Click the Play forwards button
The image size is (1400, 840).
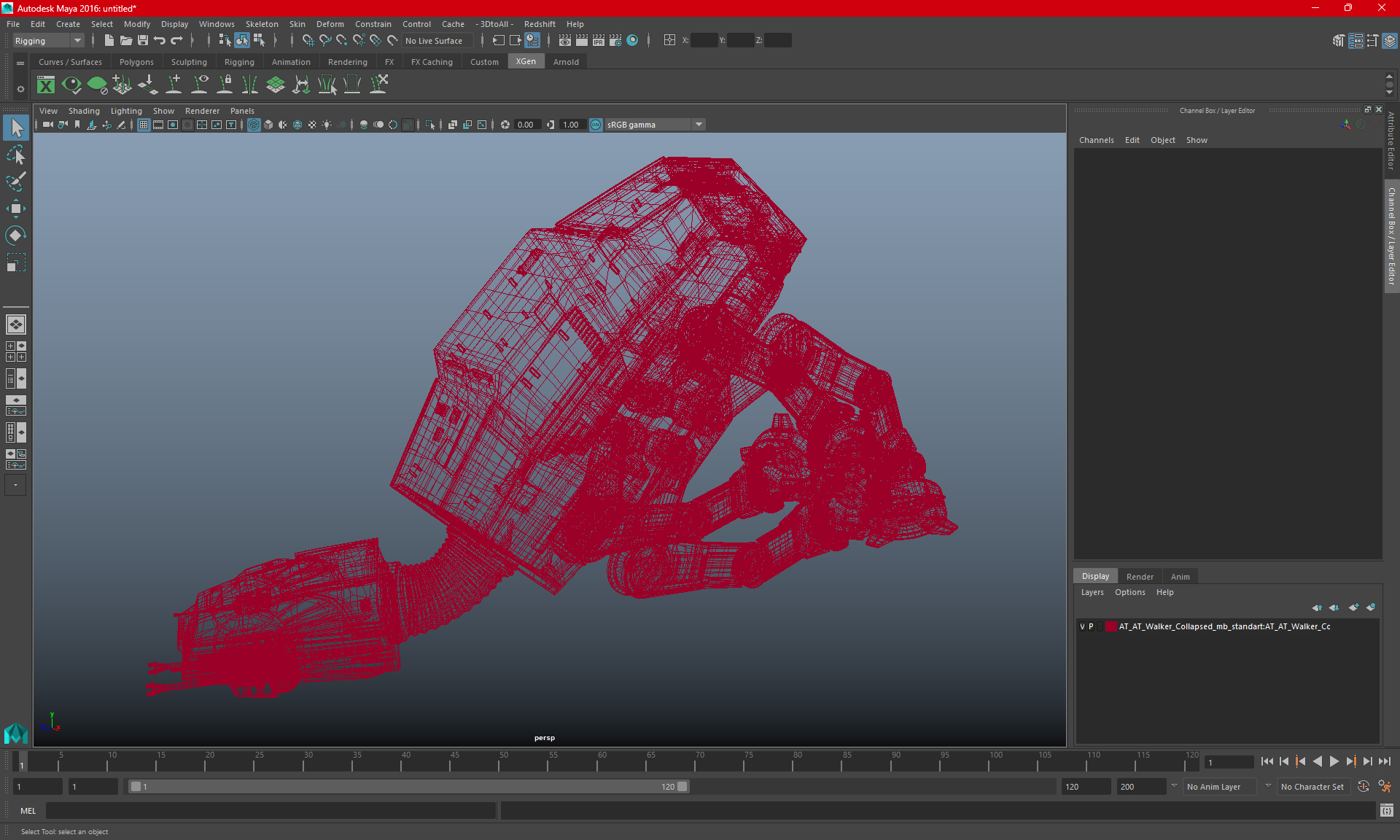tap(1334, 761)
